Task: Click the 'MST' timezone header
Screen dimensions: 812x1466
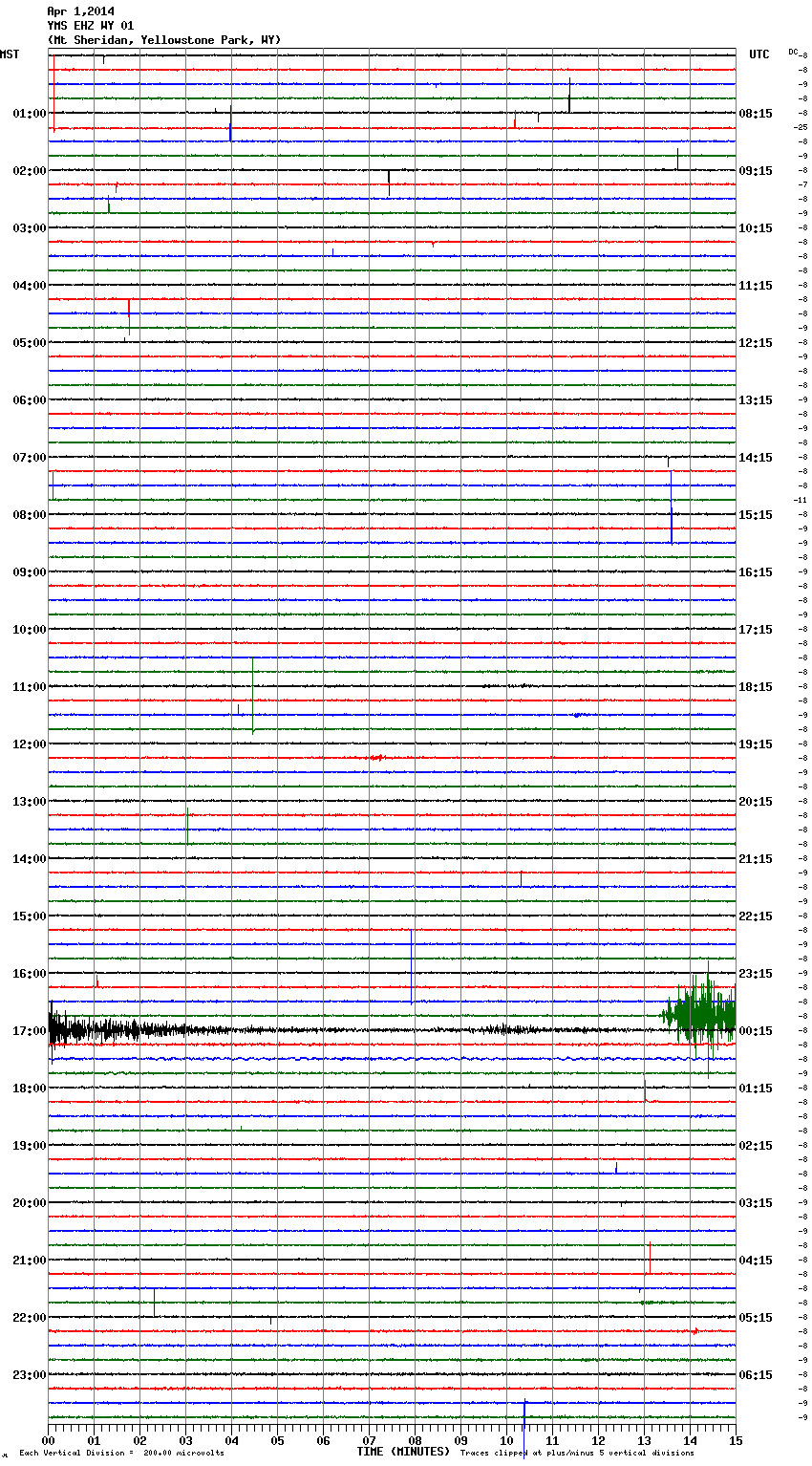Action: tap(10, 54)
